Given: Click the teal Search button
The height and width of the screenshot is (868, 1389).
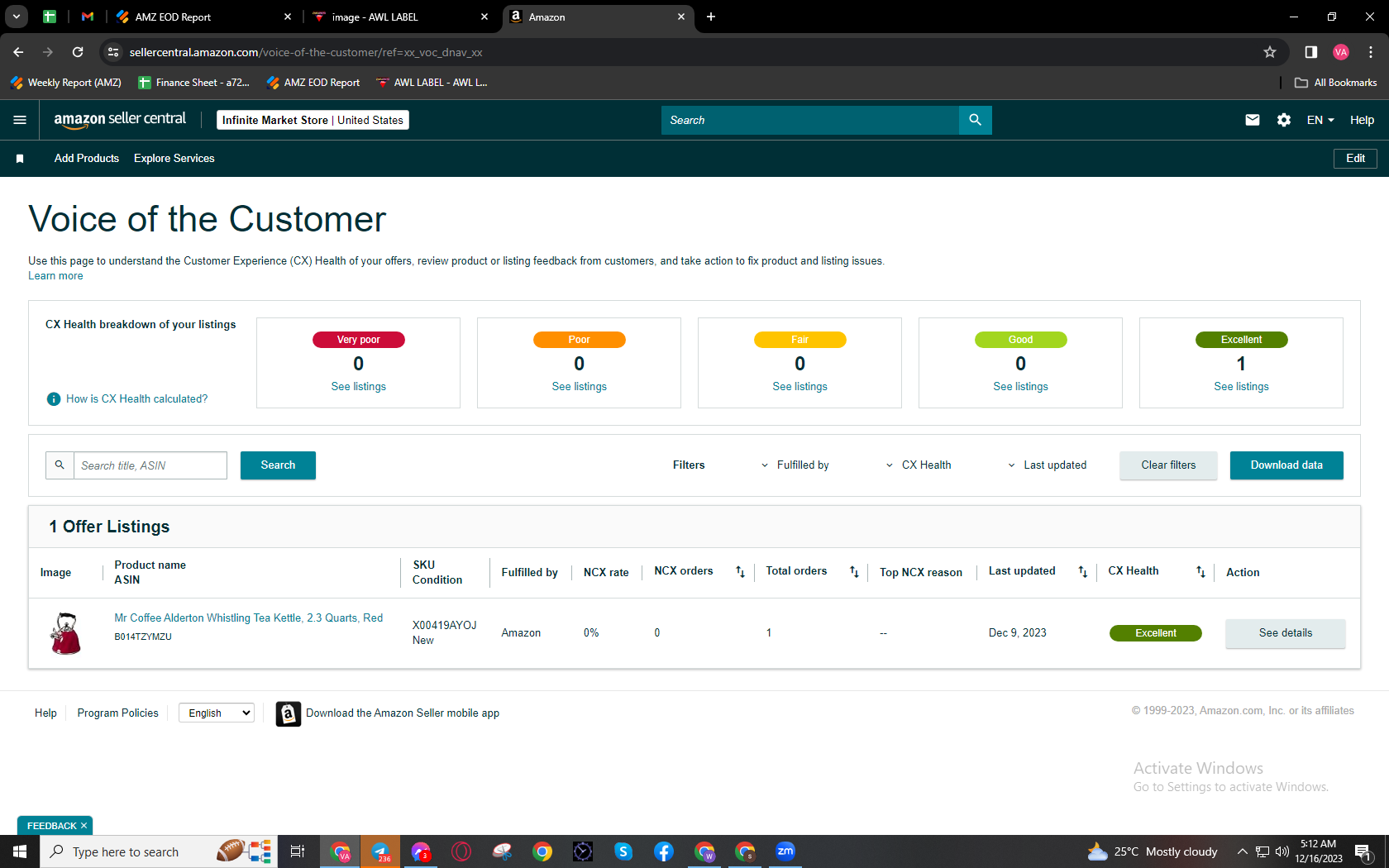Looking at the screenshot, I should coord(278,465).
